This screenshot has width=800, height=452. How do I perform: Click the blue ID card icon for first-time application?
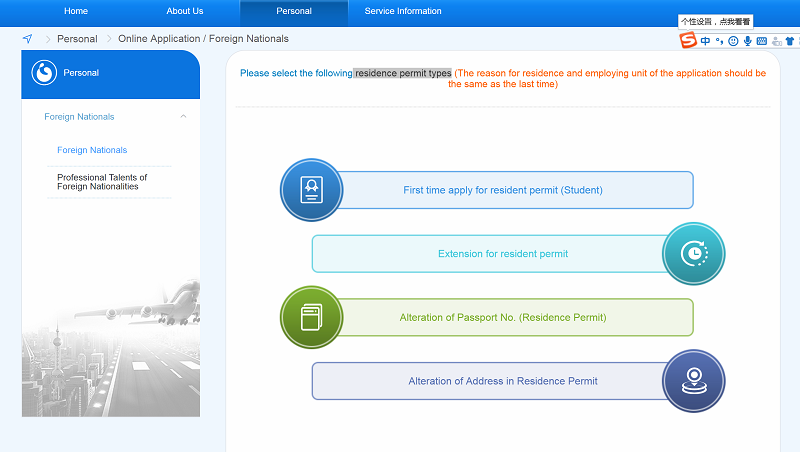[311, 190]
